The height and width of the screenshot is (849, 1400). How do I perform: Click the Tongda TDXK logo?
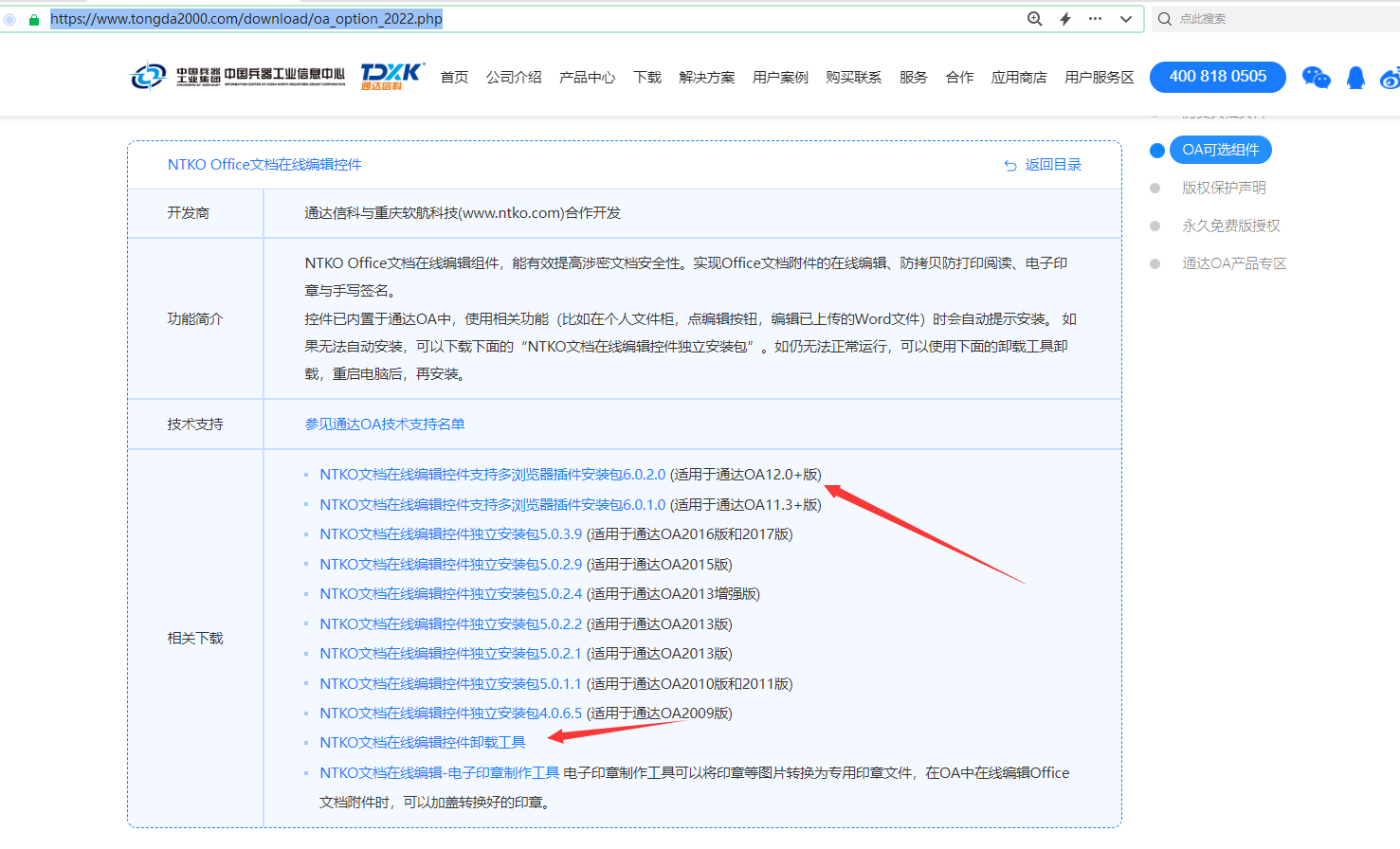pyautogui.click(x=392, y=76)
